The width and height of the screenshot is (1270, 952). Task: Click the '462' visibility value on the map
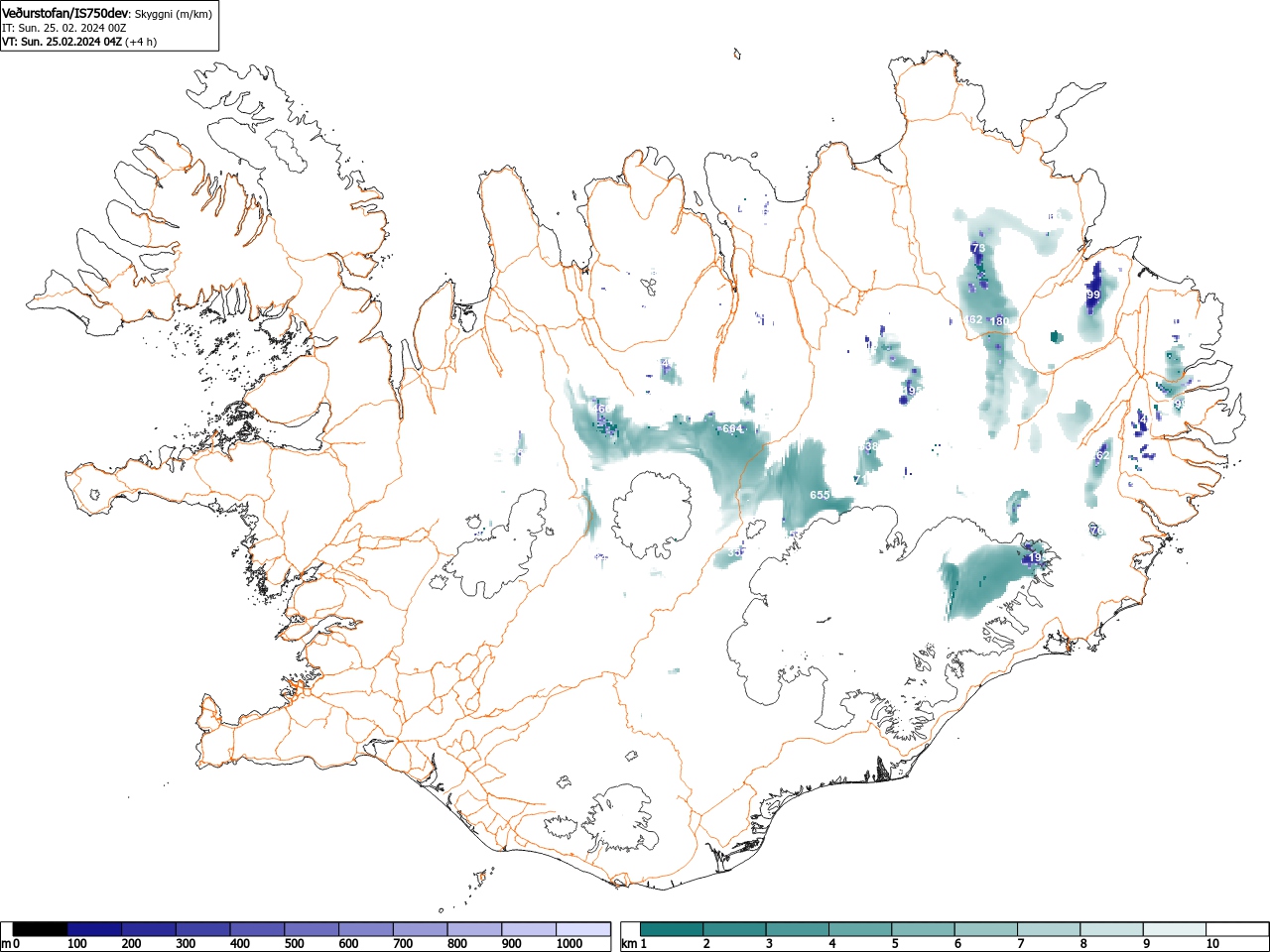972,319
